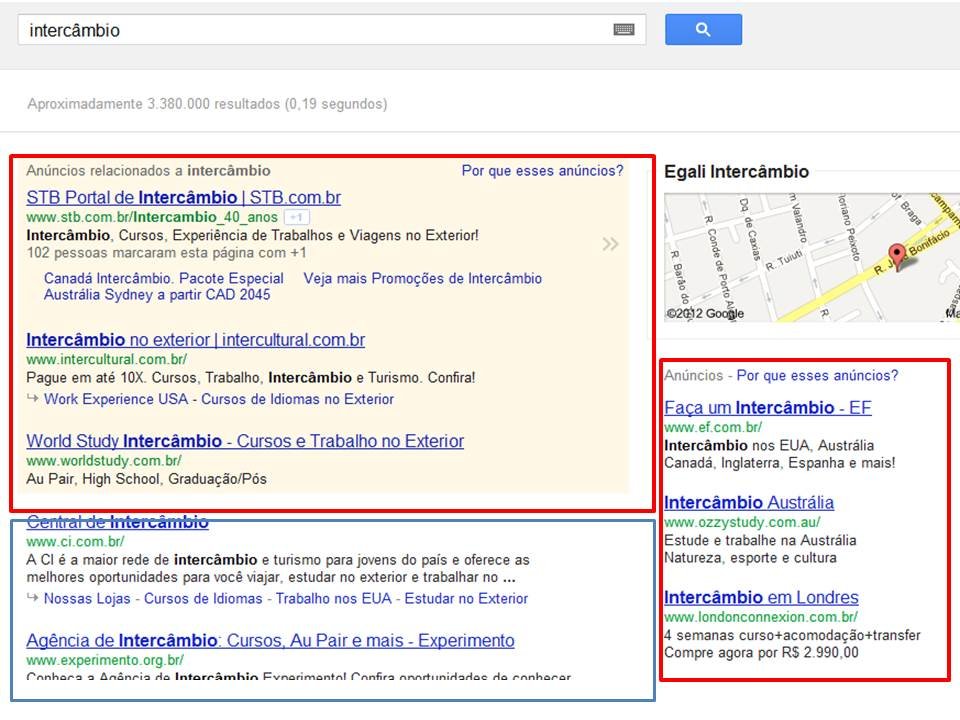
Task: Open Cursos de Idiomas sitelink under CI result
Action: pyautogui.click(x=203, y=599)
